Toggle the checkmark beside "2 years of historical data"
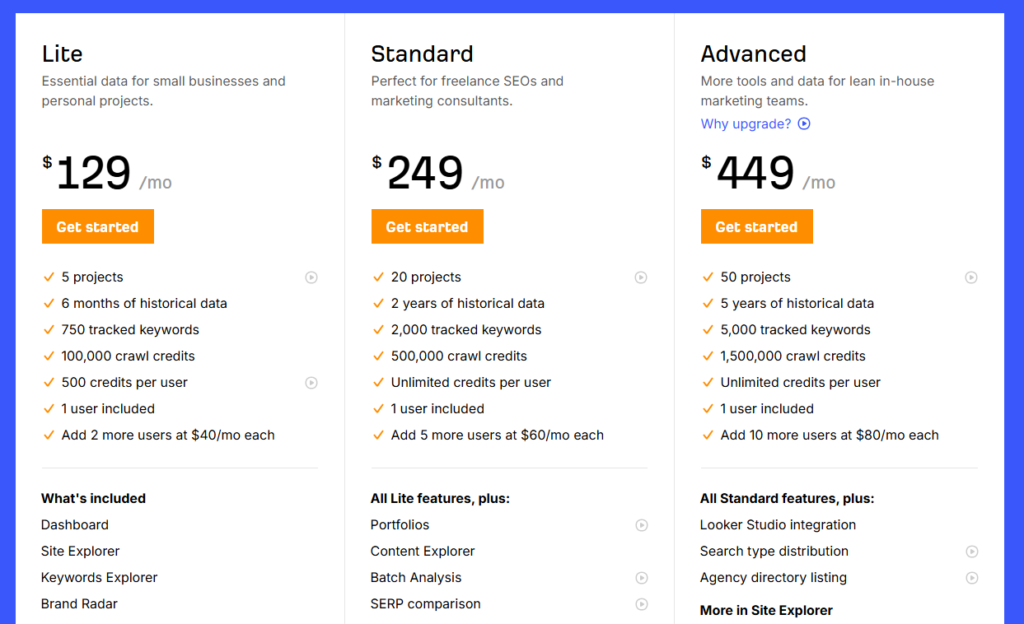Viewport: 1024px width, 624px height. tap(378, 303)
